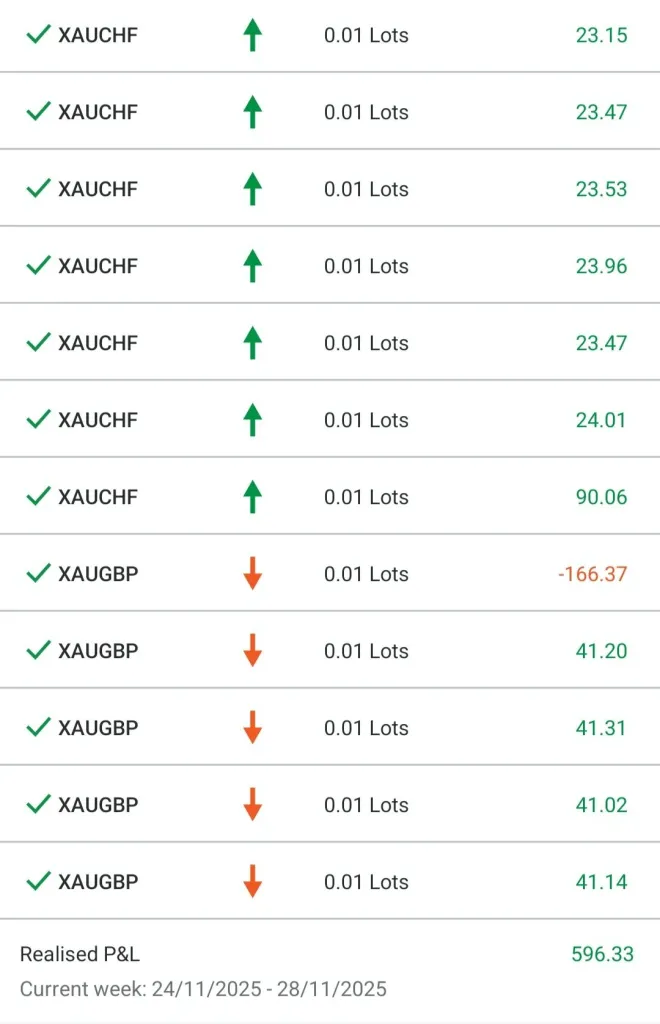Image resolution: width=660 pixels, height=1024 pixels.
Task: Click the XAUGBP symbol on the -166.37 trade
Action: pyautogui.click(x=98, y=574)
